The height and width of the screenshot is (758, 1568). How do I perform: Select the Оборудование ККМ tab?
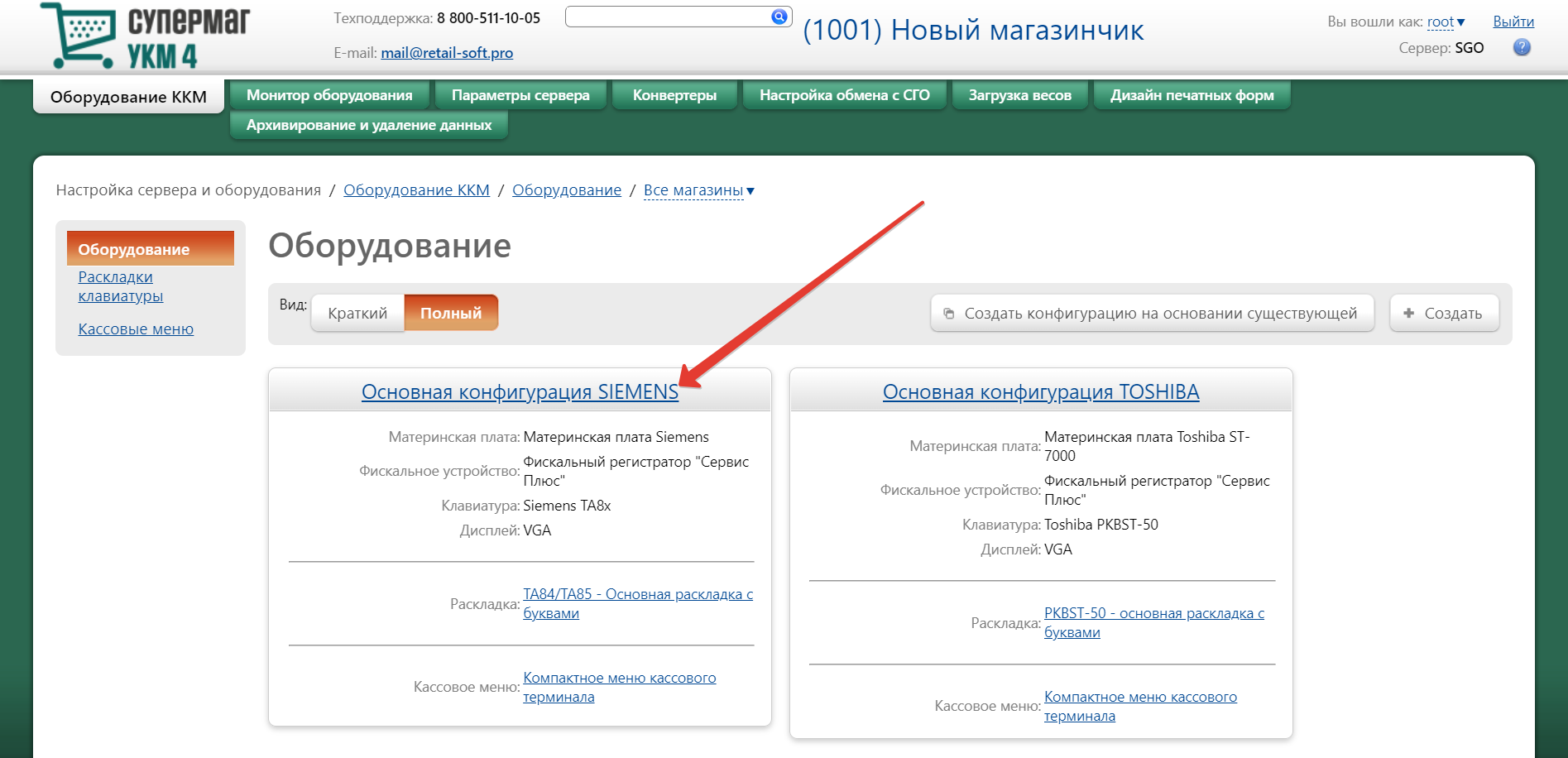click(x=128, y=97)
